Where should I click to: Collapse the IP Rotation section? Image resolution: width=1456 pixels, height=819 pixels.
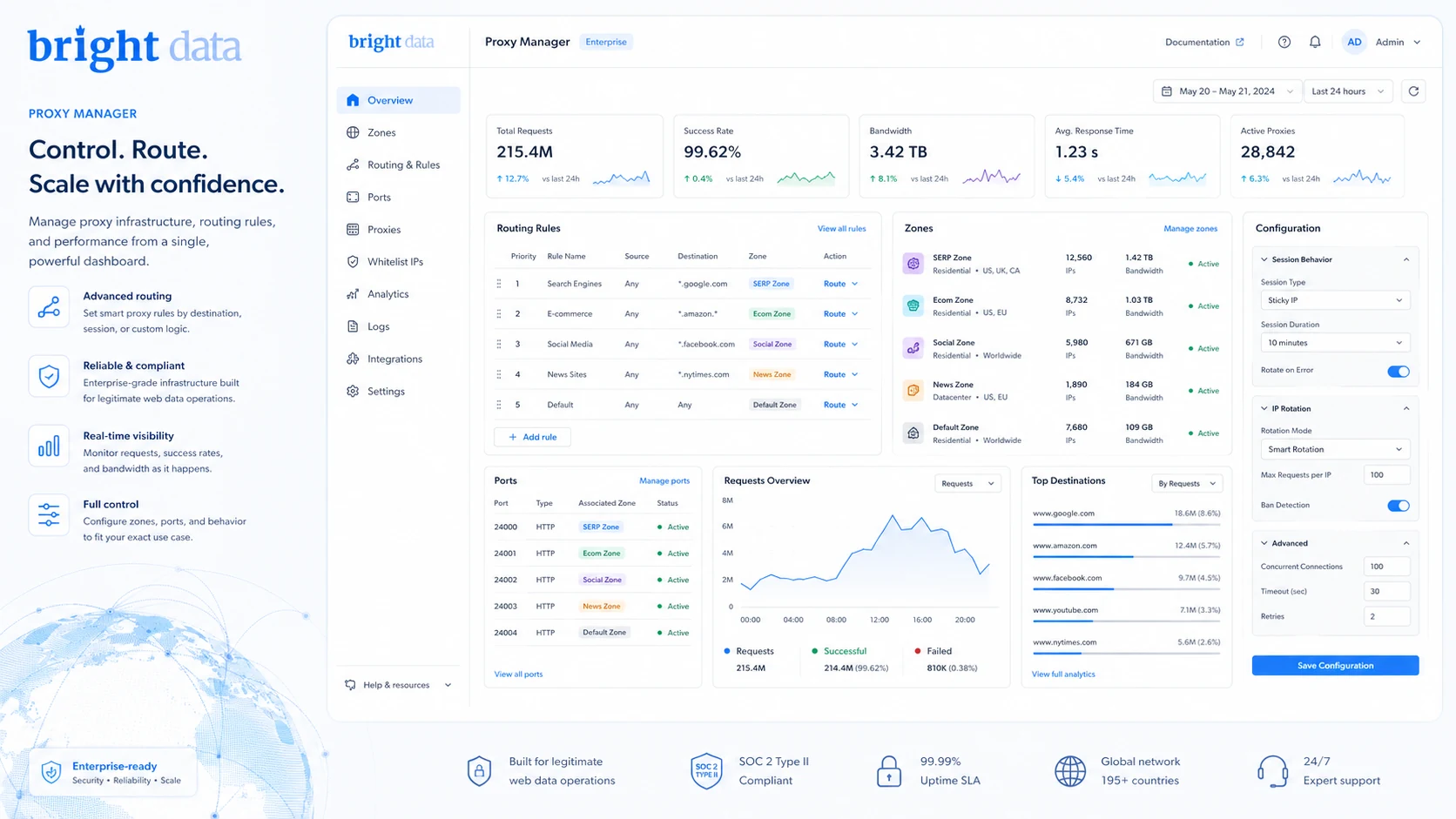click(x=1405, y=408)
